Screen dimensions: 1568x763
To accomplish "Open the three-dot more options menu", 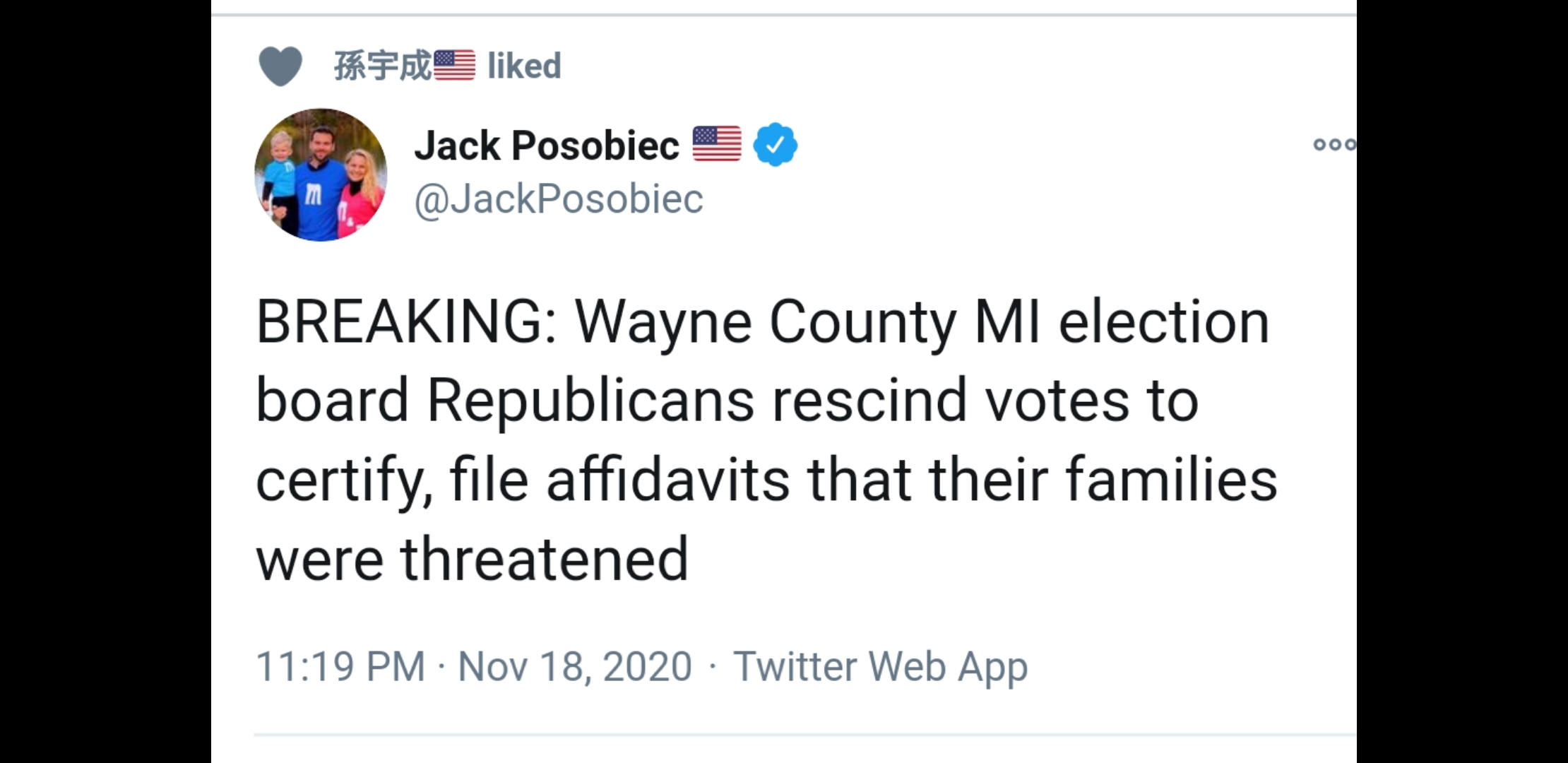I will point(1334,145).
